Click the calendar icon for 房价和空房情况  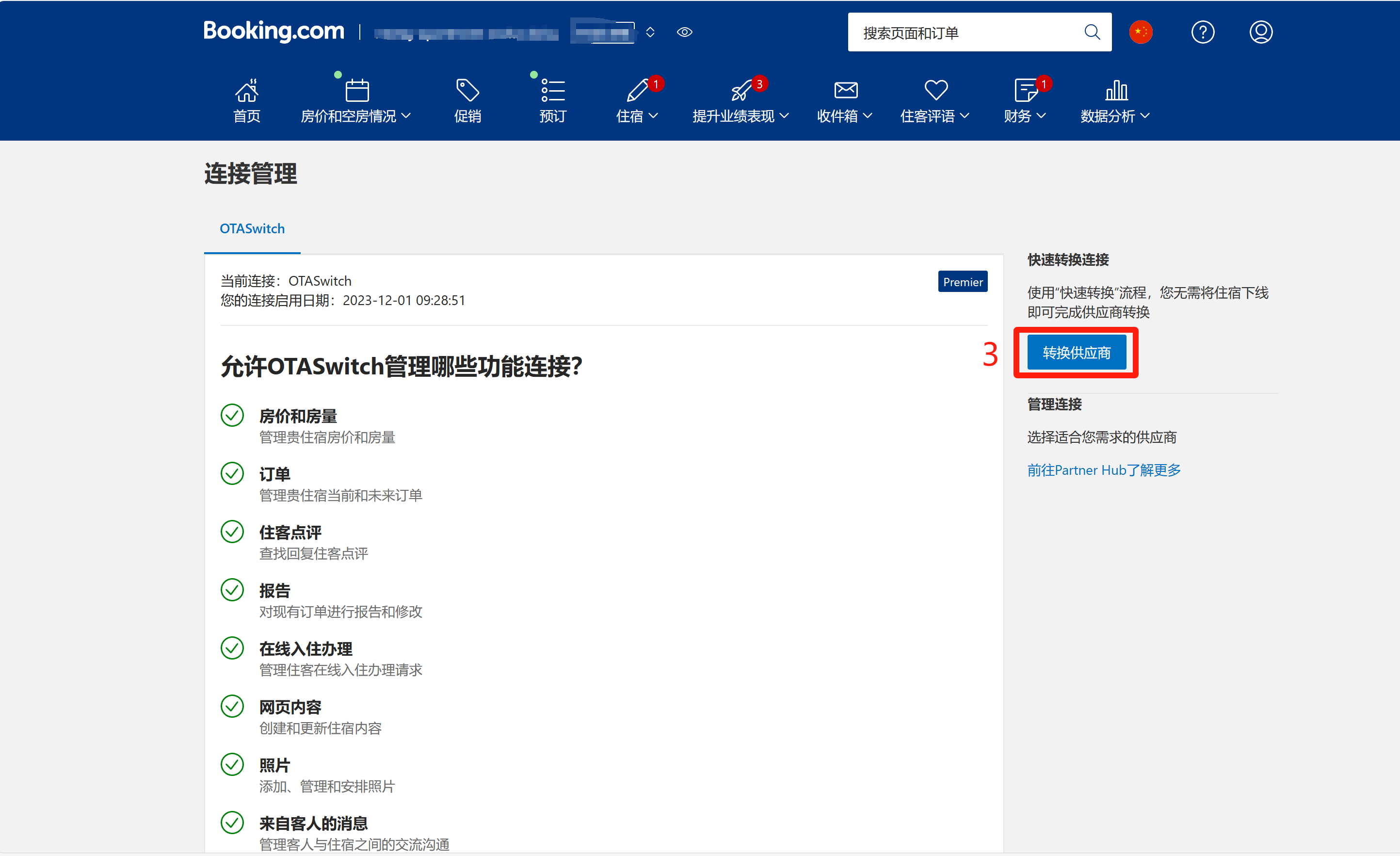357,90
